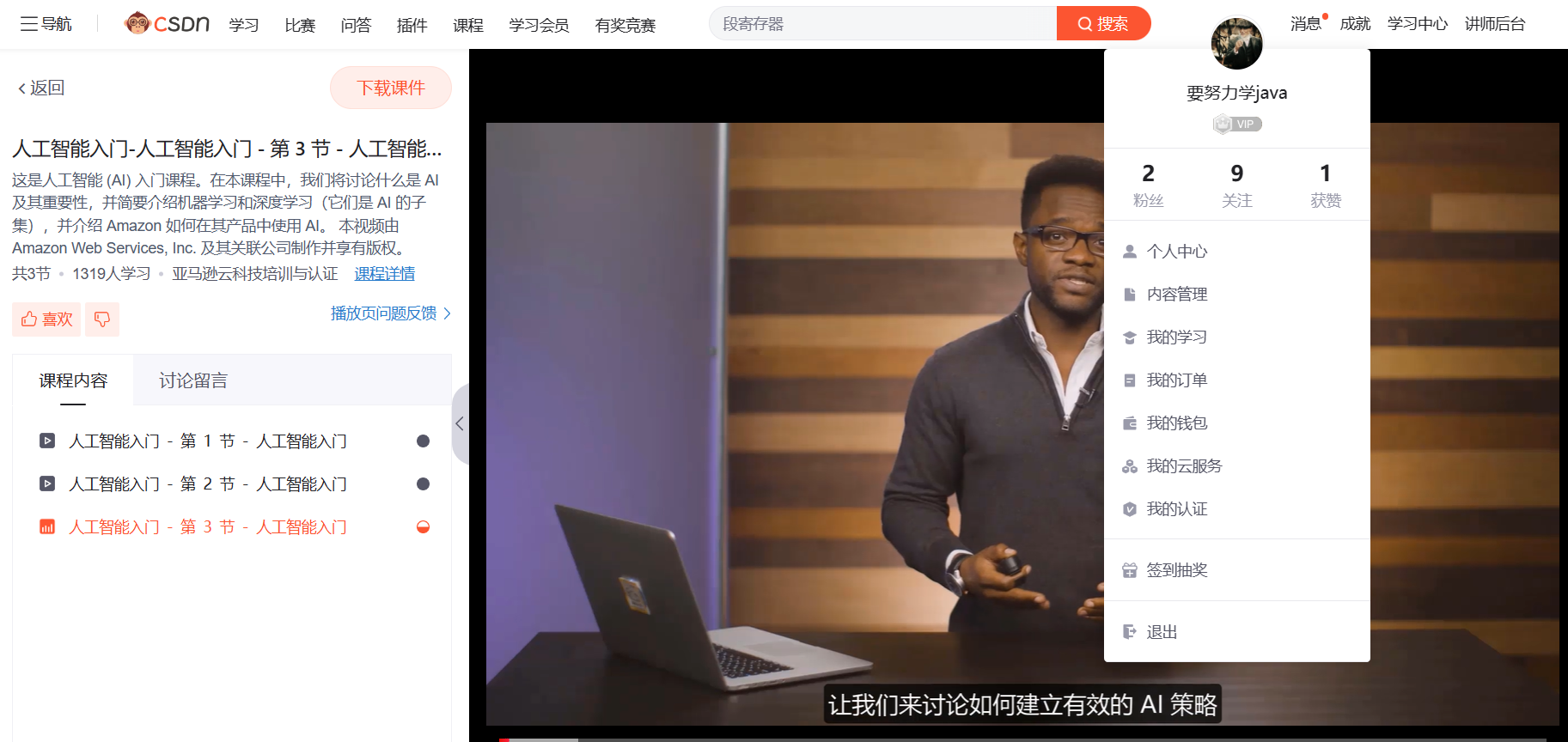Screen dimensions: 1568x742
Task: Click the thumbs-up 喜欢 button
Action: click(x=46, y=319)
